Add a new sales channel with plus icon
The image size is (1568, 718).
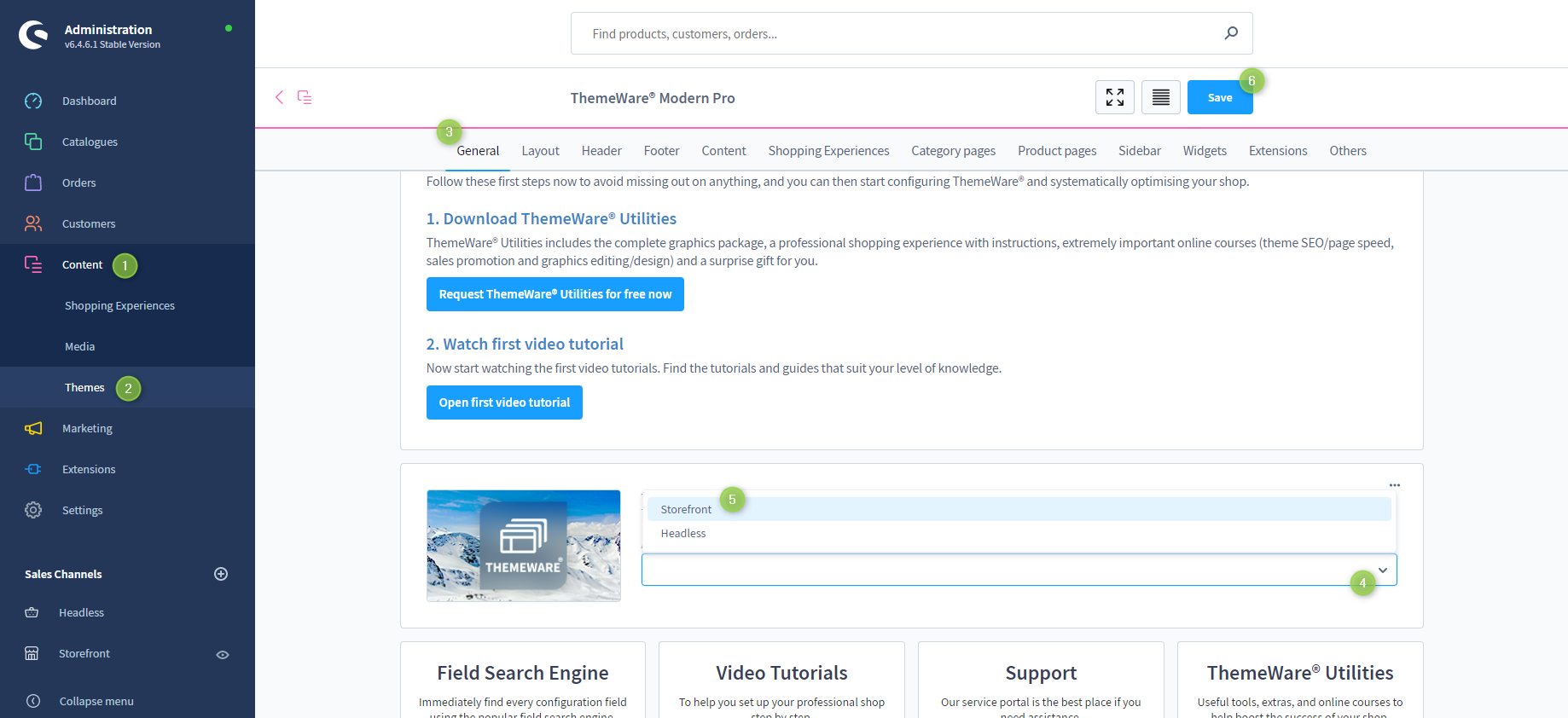(221, 574)
